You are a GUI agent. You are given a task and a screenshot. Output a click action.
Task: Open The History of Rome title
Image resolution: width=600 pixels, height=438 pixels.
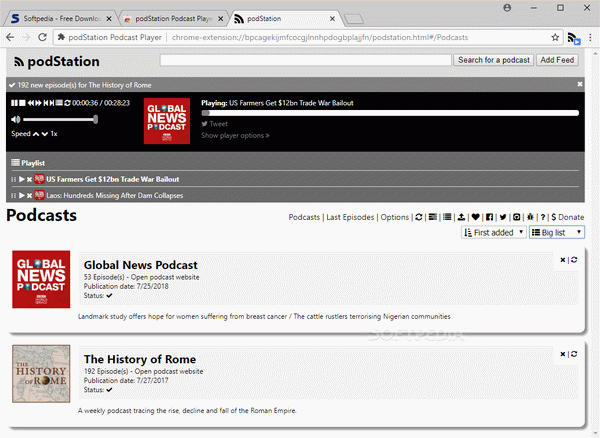click(140, 359)
